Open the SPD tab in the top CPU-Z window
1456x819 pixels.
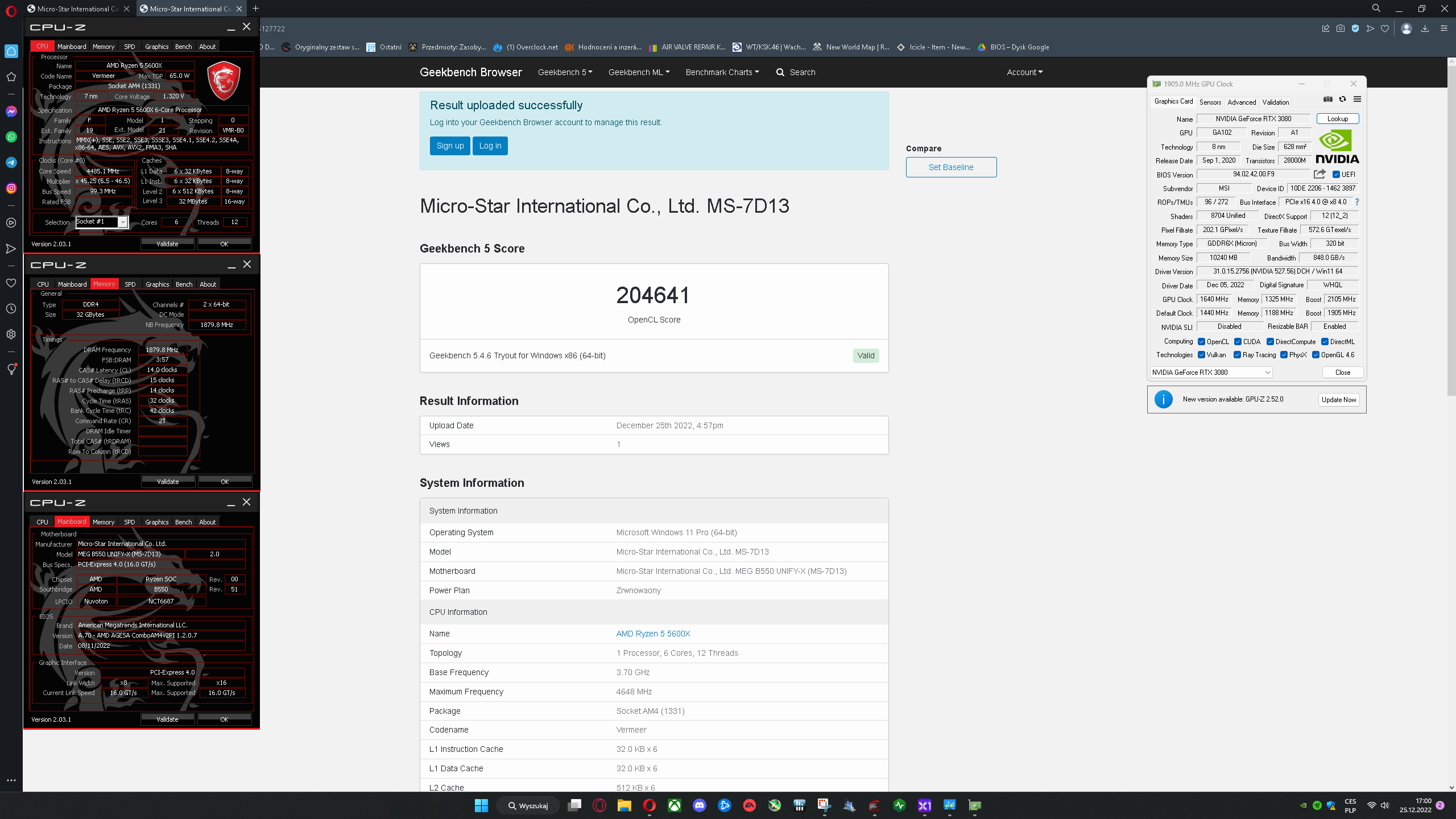click(x=130, y=47)
